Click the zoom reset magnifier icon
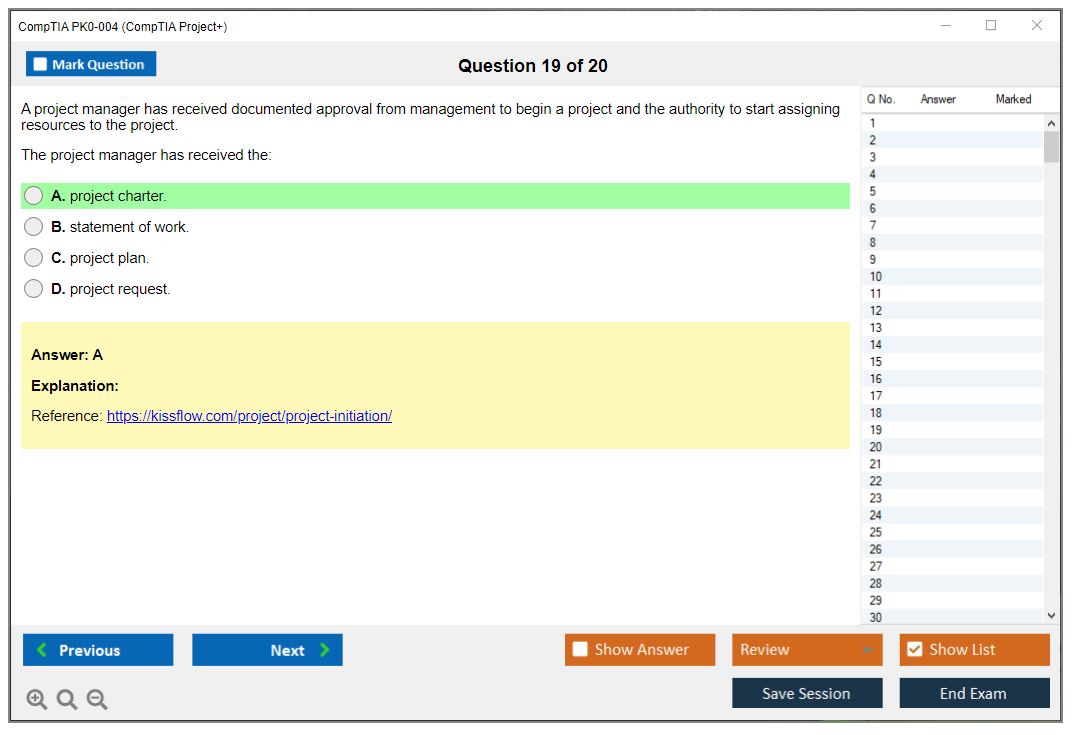 pyautogui.click(x=67, y=700)
